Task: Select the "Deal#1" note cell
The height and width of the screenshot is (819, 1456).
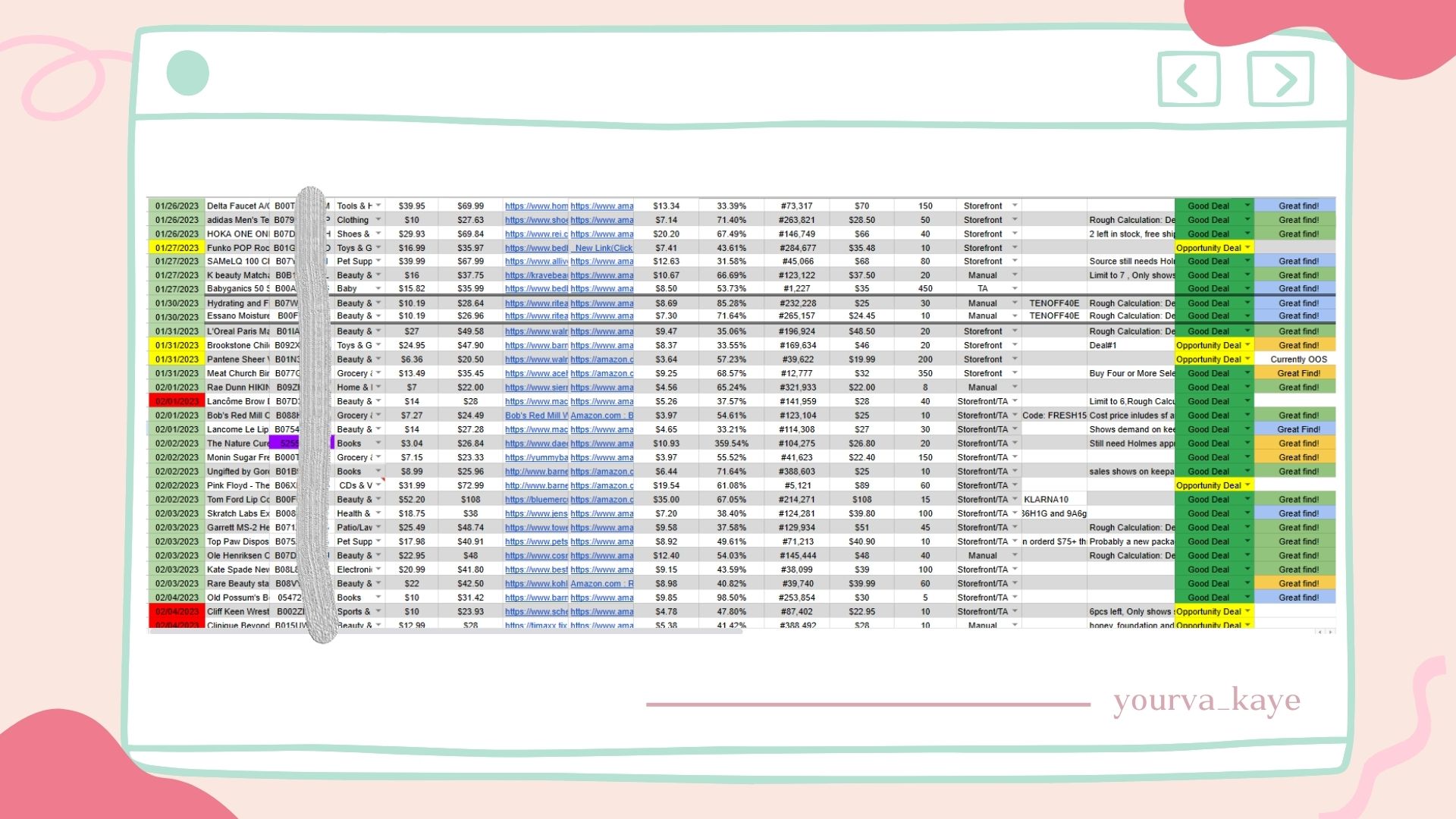Action: tap(1131, 345)
